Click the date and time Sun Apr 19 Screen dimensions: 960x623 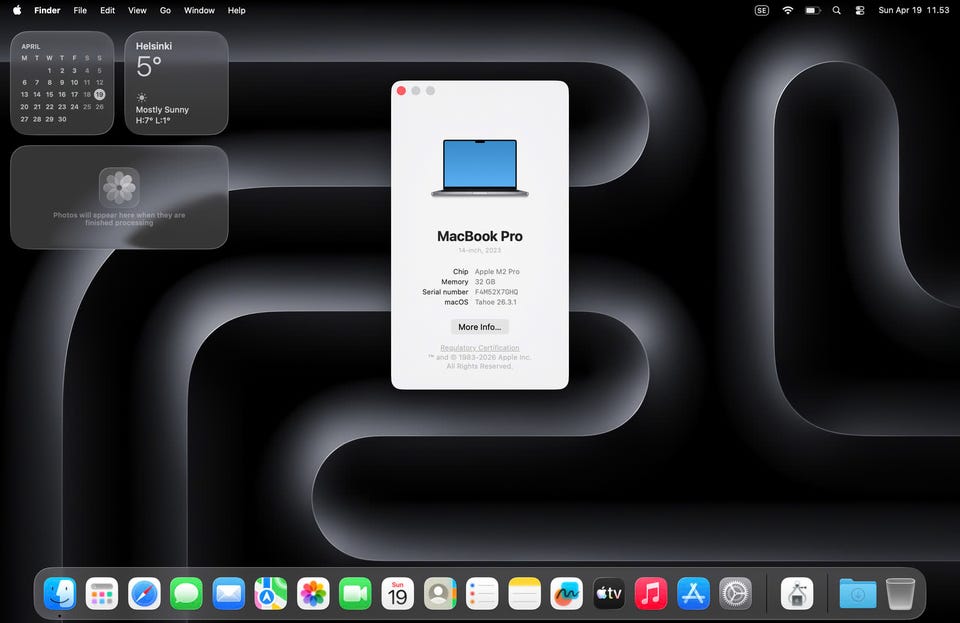point(913,10)
